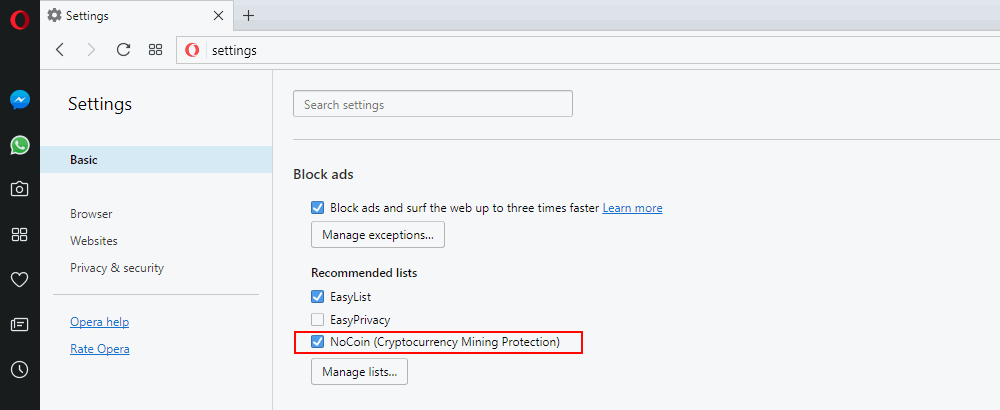The height and width of the screenshot is (410, 1000).
Task: Open the Snapshot camera tool
Action: (x=19, y=189)
